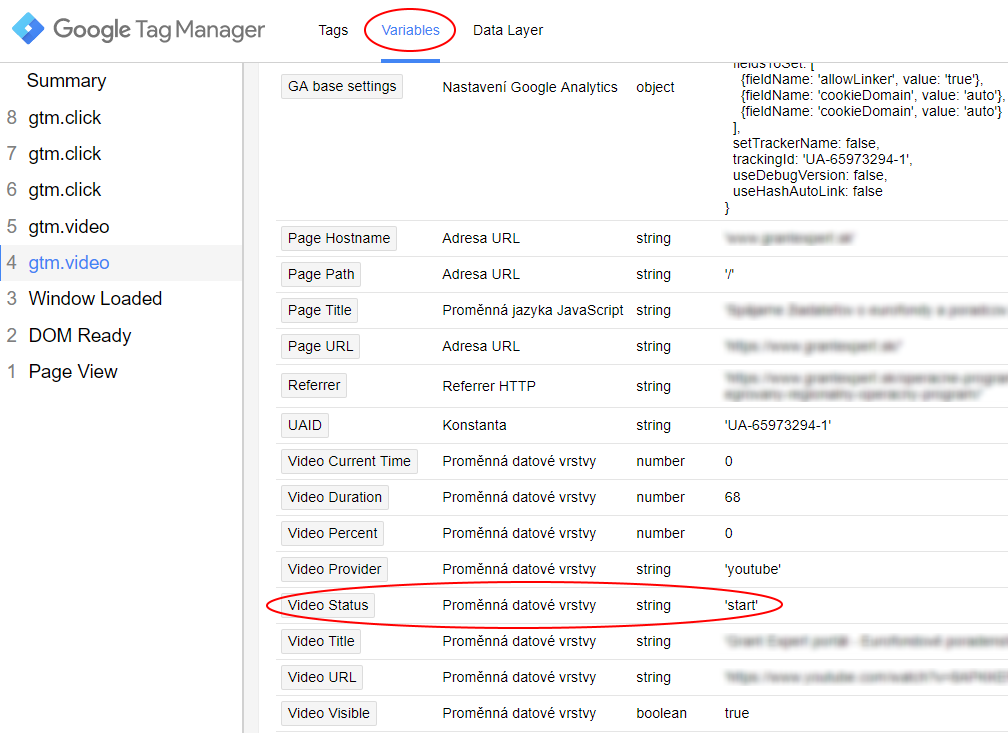The image size is (1008, 733).
Task: Click the Google Tag Manager logo icon
Action: coord(28,29)
